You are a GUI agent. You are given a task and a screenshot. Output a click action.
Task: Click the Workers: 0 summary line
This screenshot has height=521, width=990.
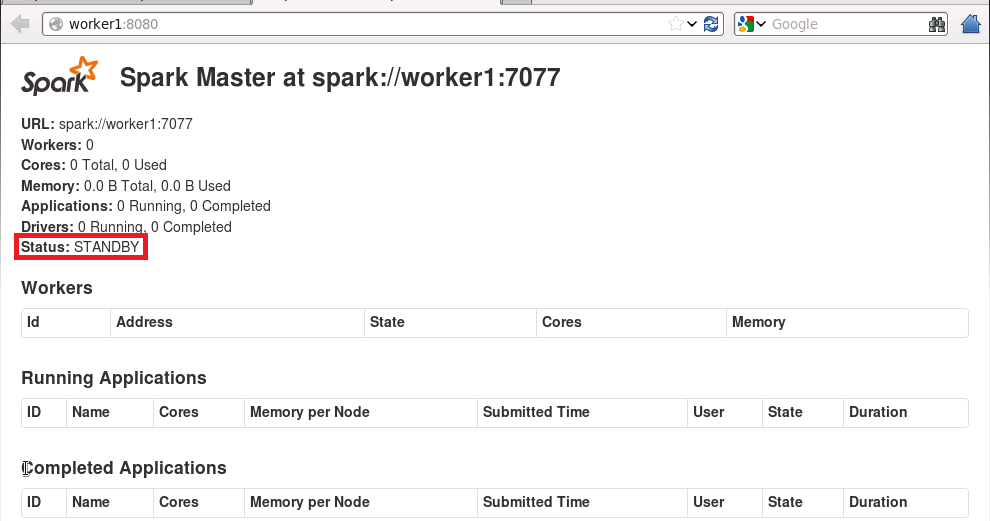pyautogui.click(x=57, y=145)
